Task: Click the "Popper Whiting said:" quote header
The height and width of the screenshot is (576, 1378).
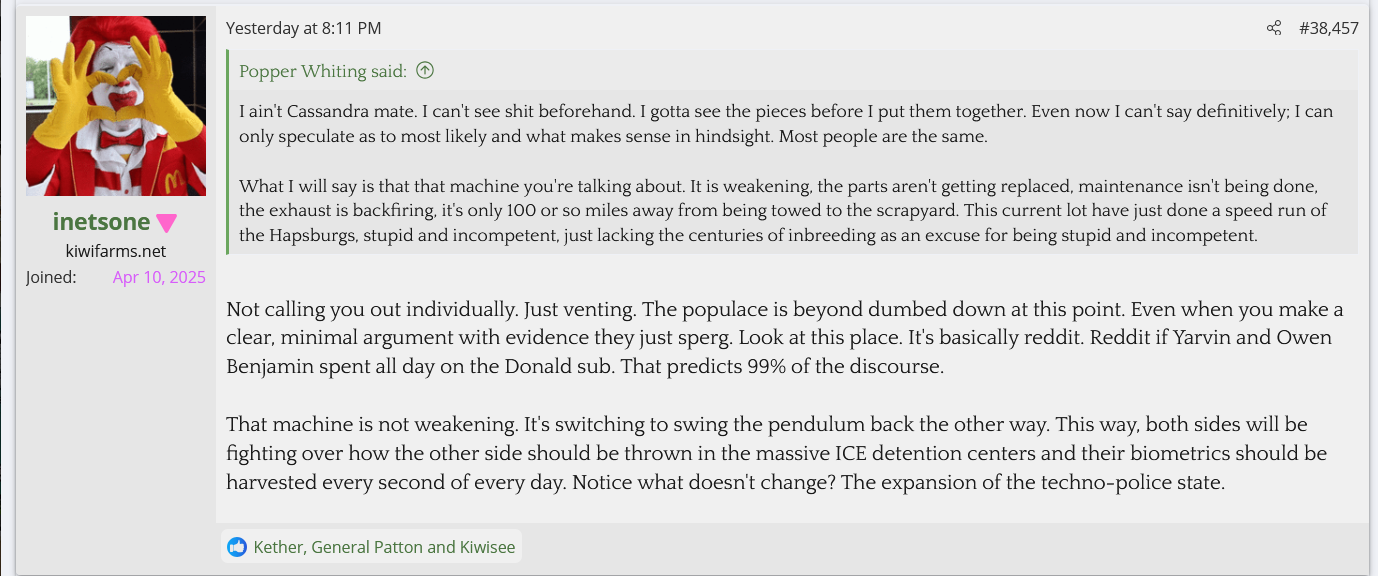Action: [x=323, y=71]
